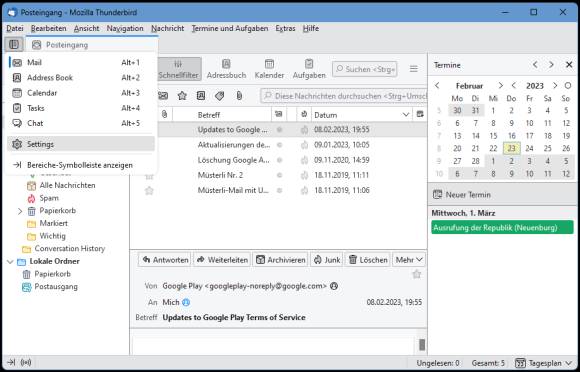Click Neuer Termin button

click(x=462, y=195)
